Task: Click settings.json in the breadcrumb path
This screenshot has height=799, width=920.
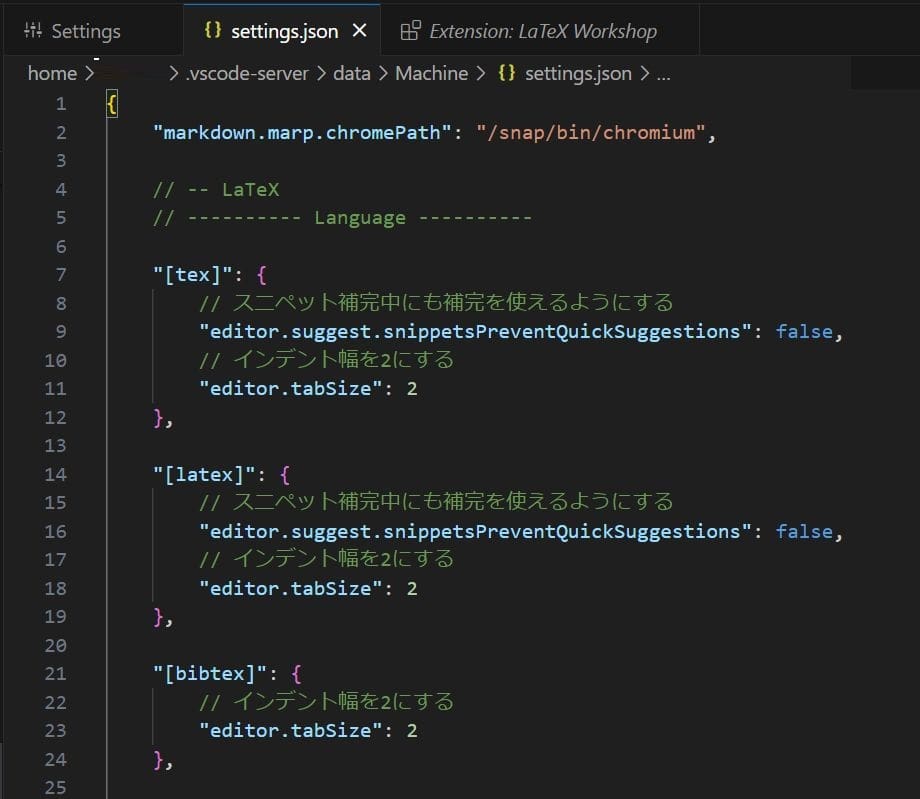Action: coord(577,73)
